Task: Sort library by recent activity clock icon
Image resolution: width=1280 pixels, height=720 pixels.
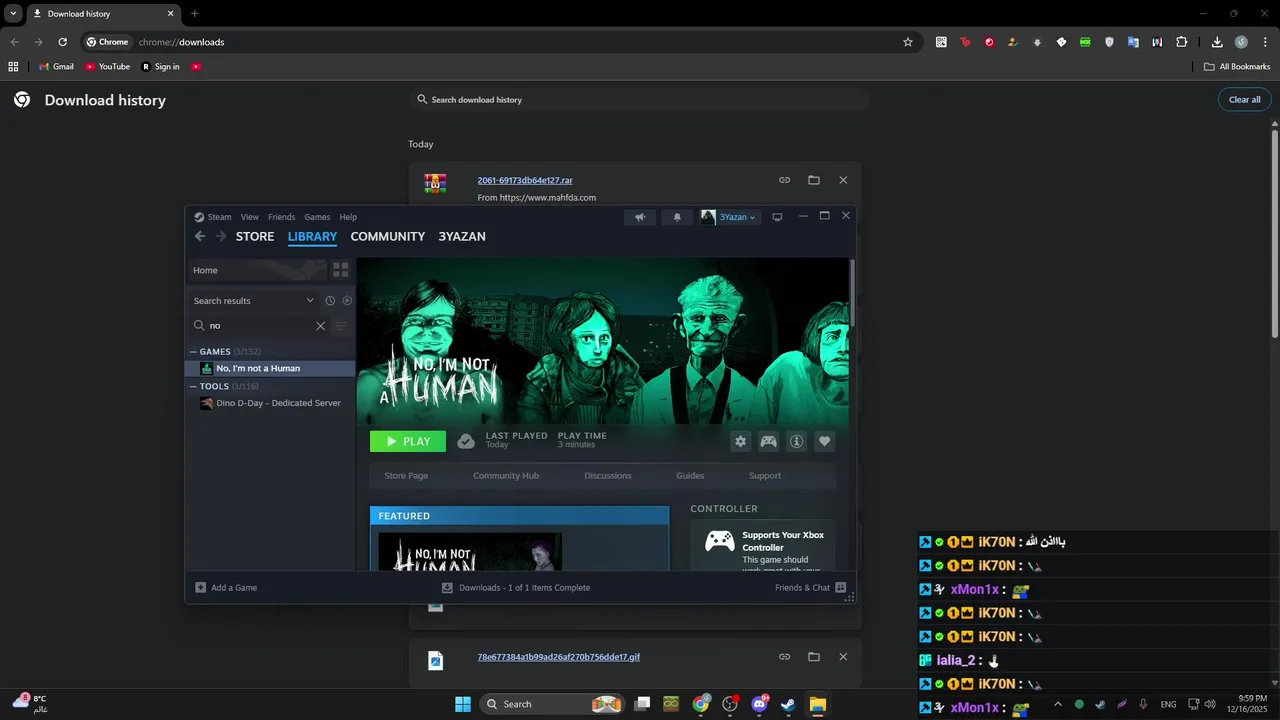Action: pos(330,301)
